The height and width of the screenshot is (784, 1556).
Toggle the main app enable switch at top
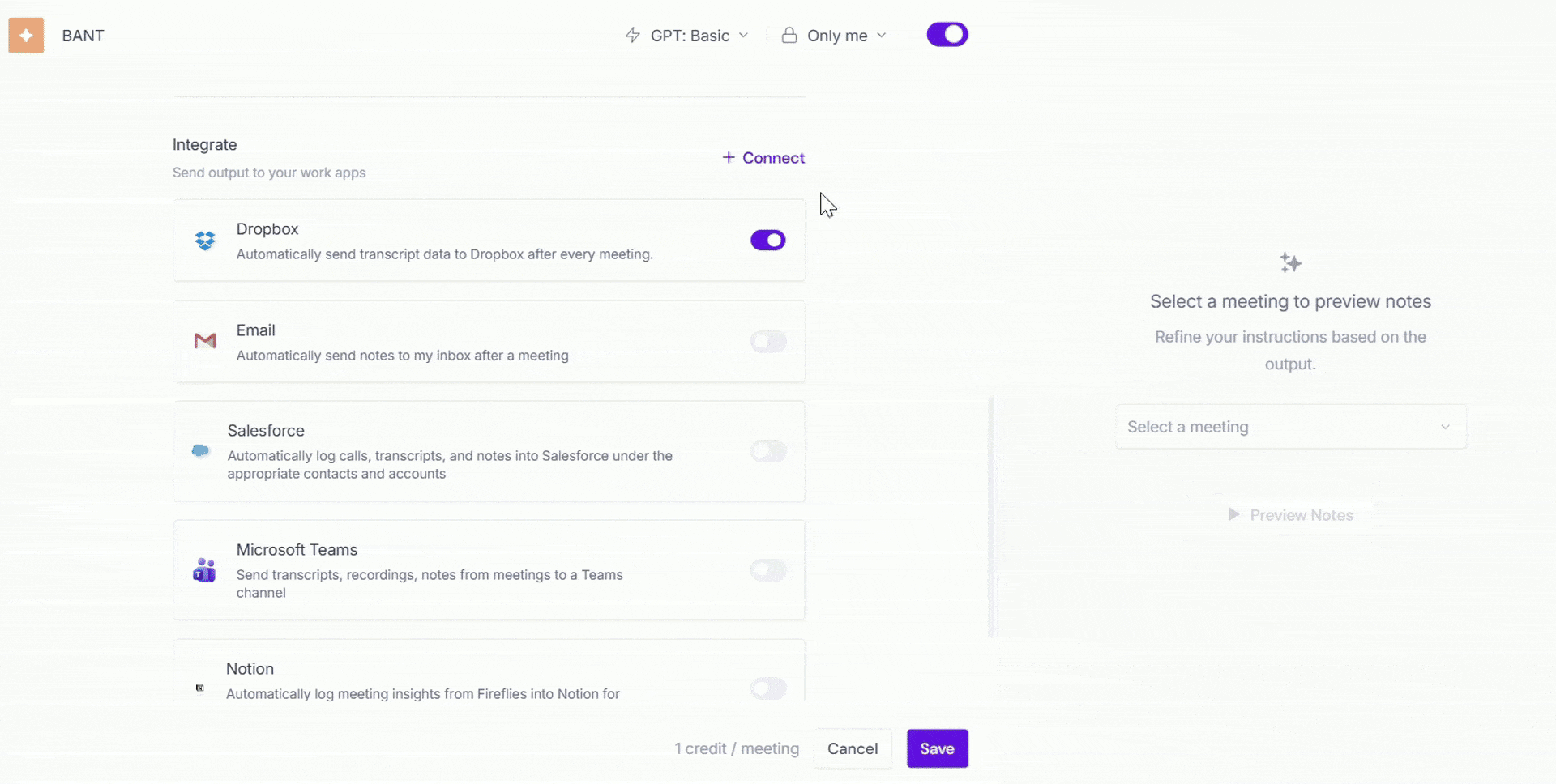tap(947, 35)
